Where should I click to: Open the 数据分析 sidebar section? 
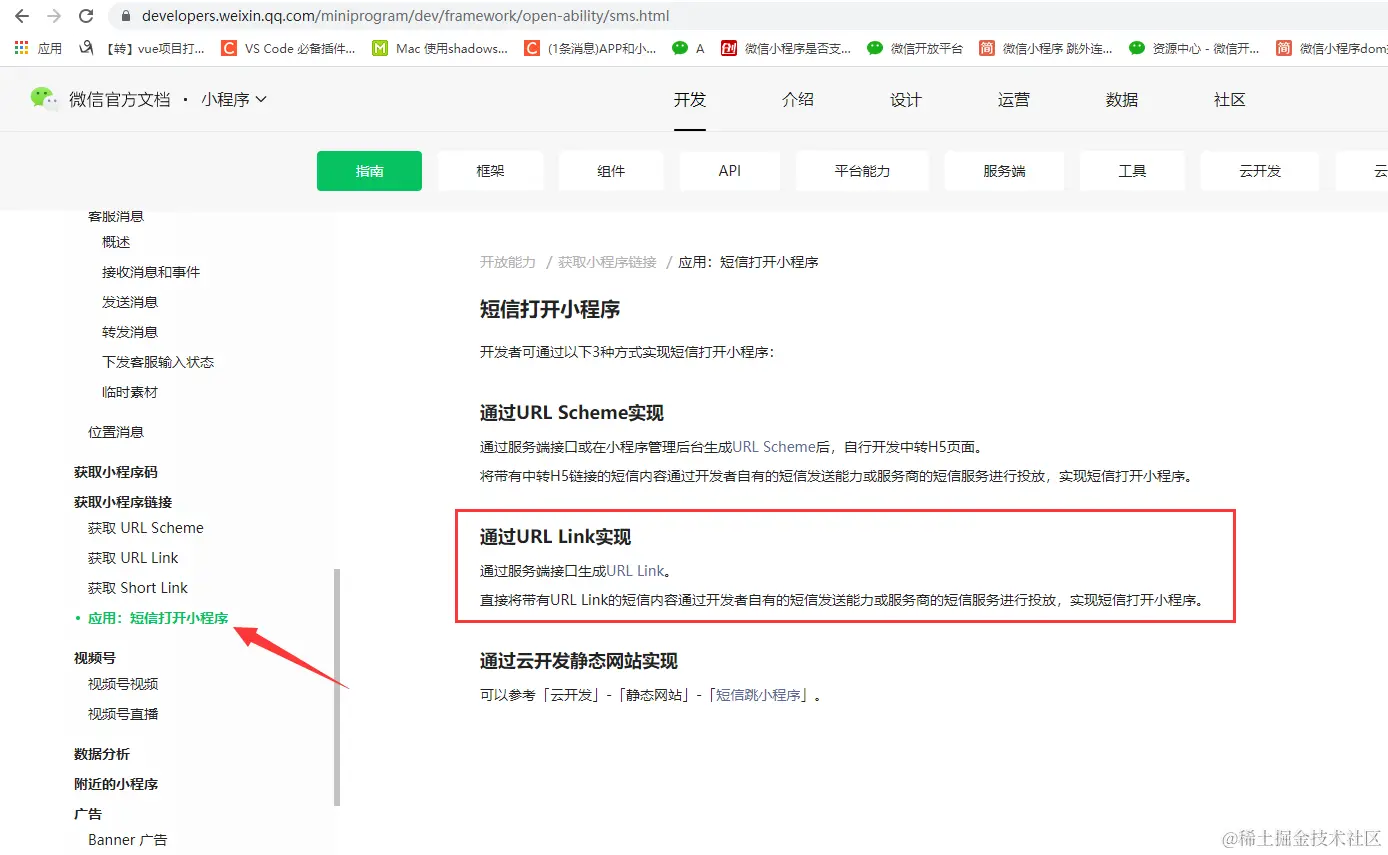tap(102, 754)
